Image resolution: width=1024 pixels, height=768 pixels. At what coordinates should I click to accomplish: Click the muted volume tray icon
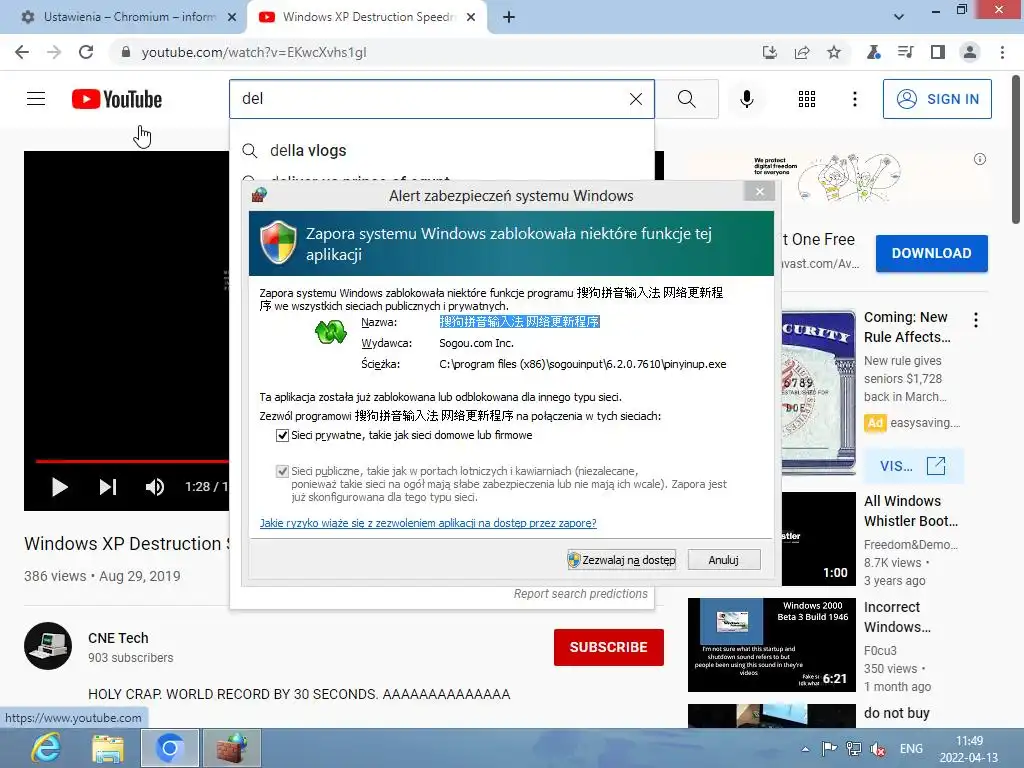878,748
